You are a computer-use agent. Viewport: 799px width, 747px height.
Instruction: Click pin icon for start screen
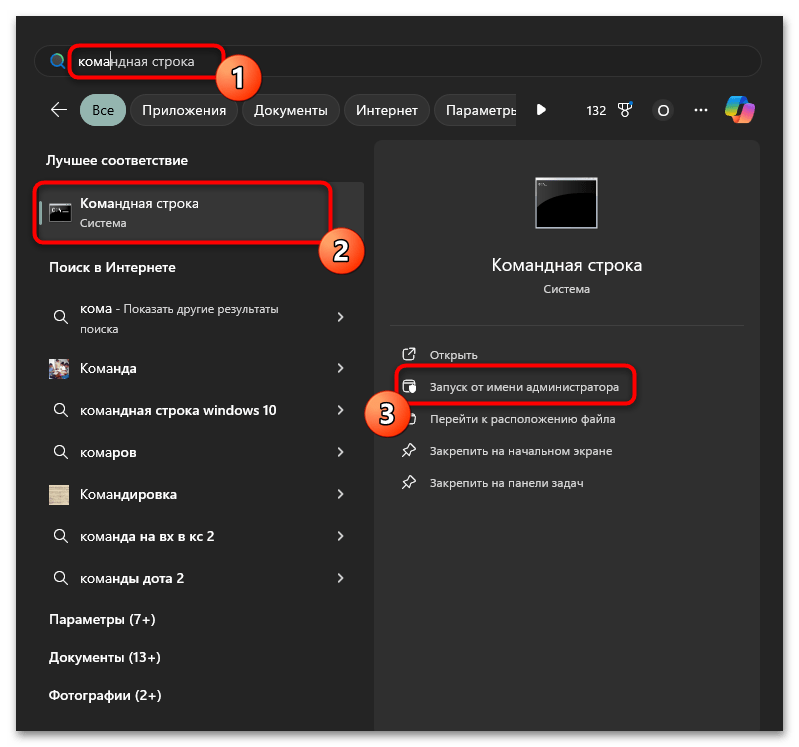pos(409,450)
